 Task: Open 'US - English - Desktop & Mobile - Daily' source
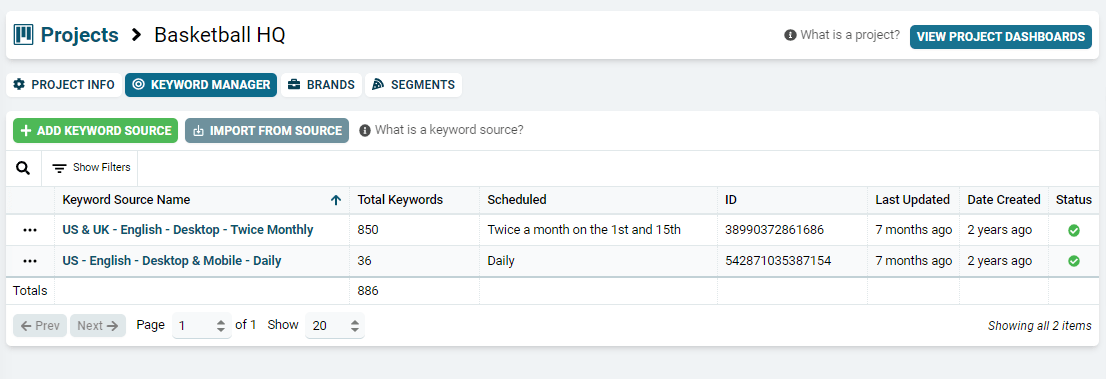pos(171,261)
